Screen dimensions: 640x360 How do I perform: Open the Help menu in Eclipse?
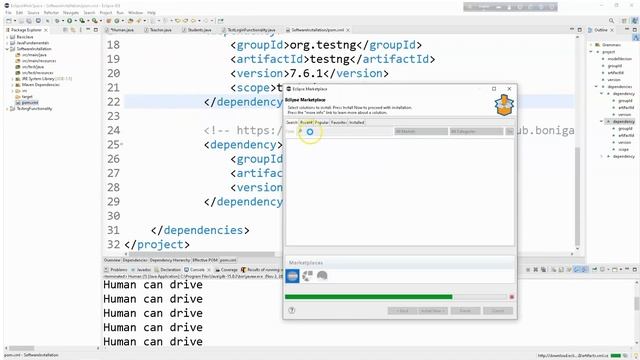151,13
